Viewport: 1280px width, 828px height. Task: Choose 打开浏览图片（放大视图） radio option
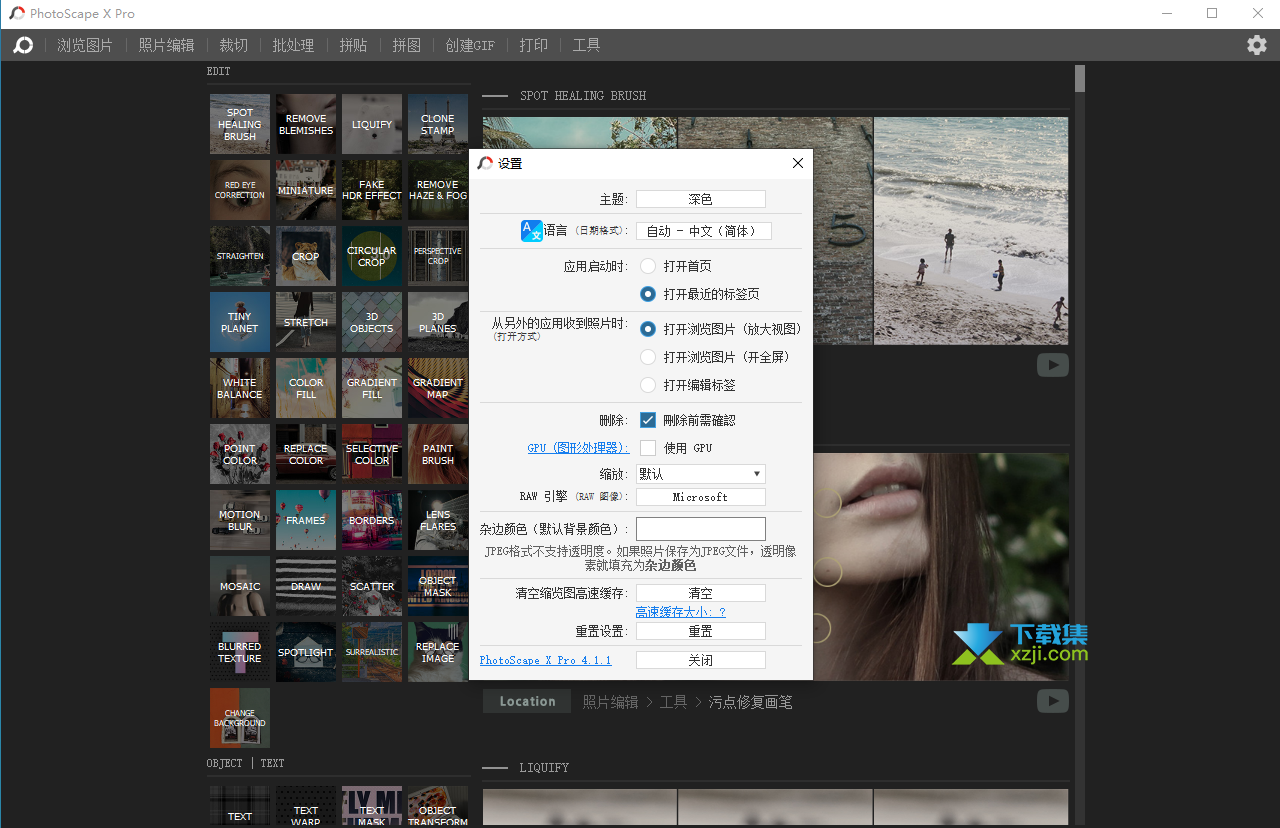(x=648, y=329)
